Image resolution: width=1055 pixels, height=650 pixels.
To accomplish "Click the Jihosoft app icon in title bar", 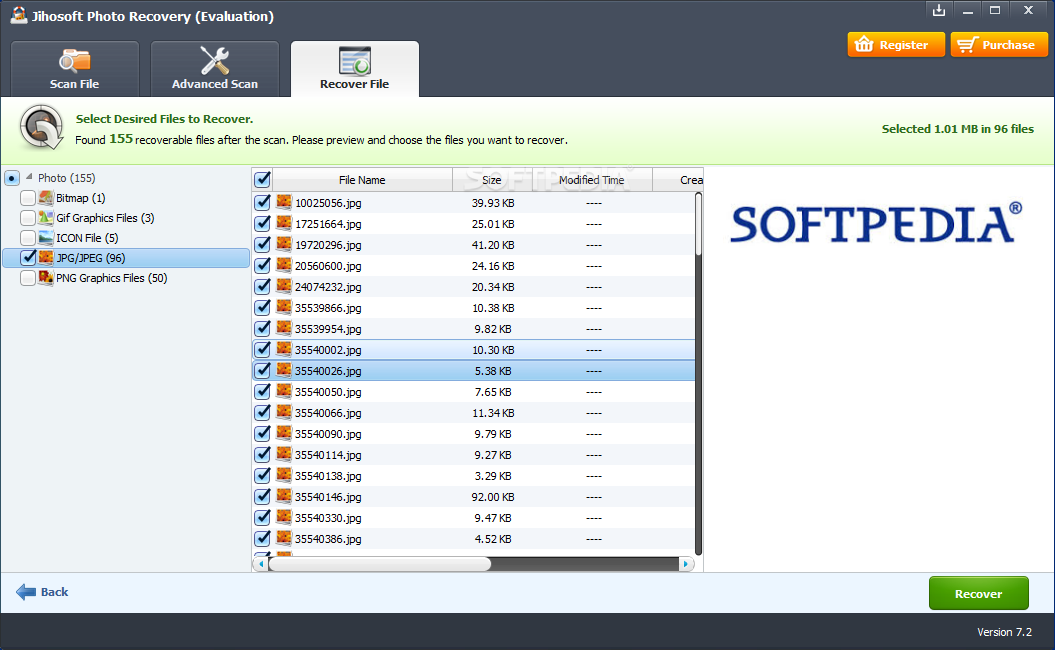I will tap(19, 15).
